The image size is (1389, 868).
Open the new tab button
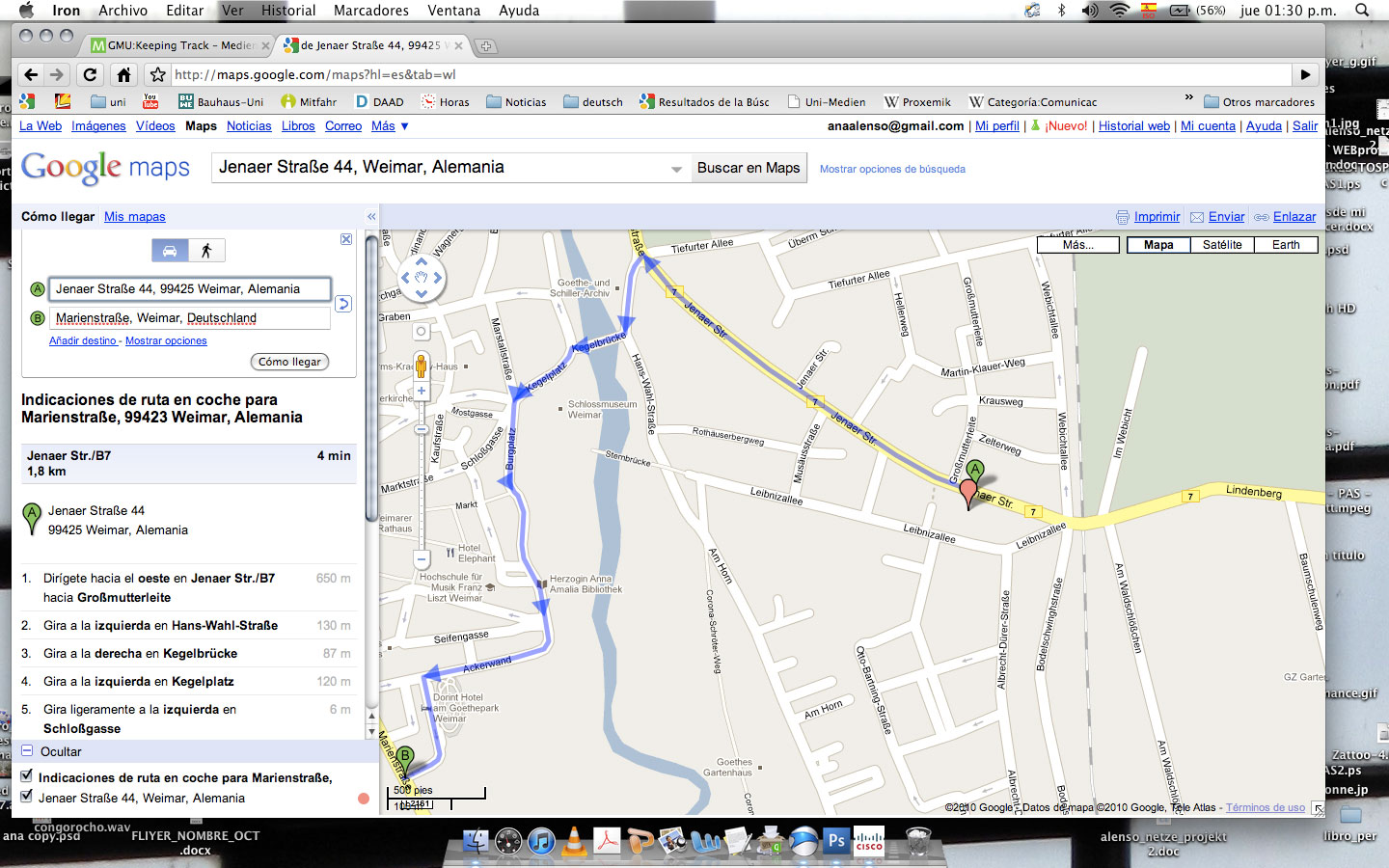(486, 45)
